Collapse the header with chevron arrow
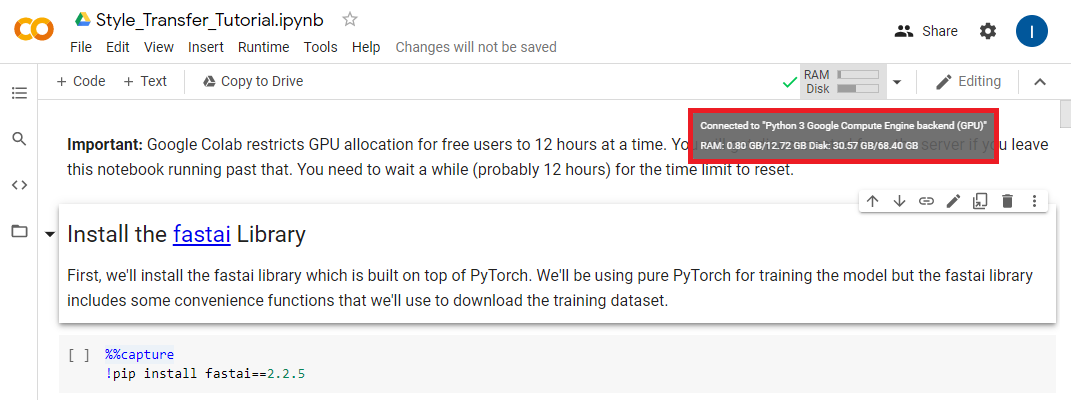Image resolution: width=1071 pixels, height=400 pixels. point(1040,82)
